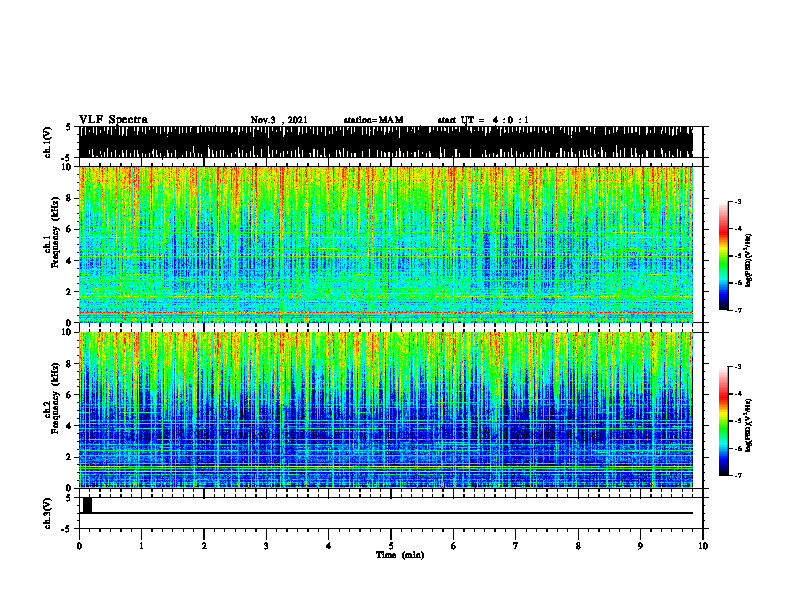Click inside the ch.1 spectrogram panel

point(386,244)
